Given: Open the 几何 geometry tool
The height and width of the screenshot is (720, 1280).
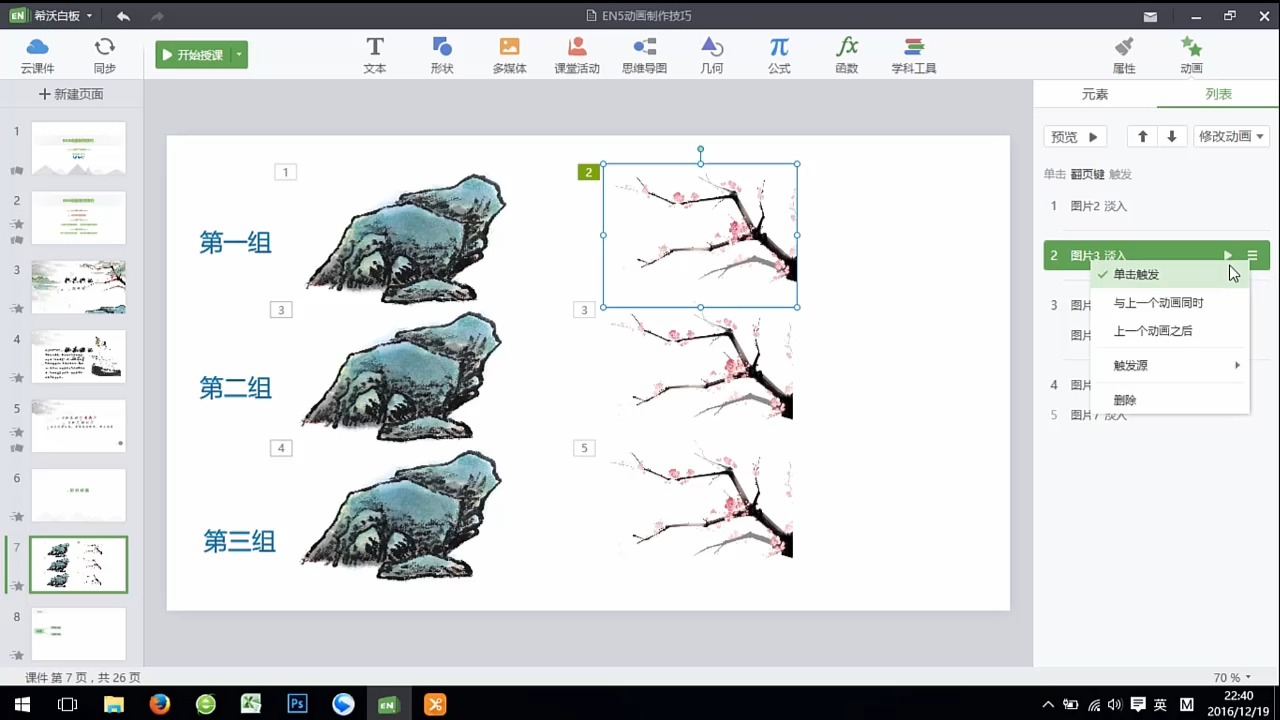Looking at the screenshot, I should 712,55.
